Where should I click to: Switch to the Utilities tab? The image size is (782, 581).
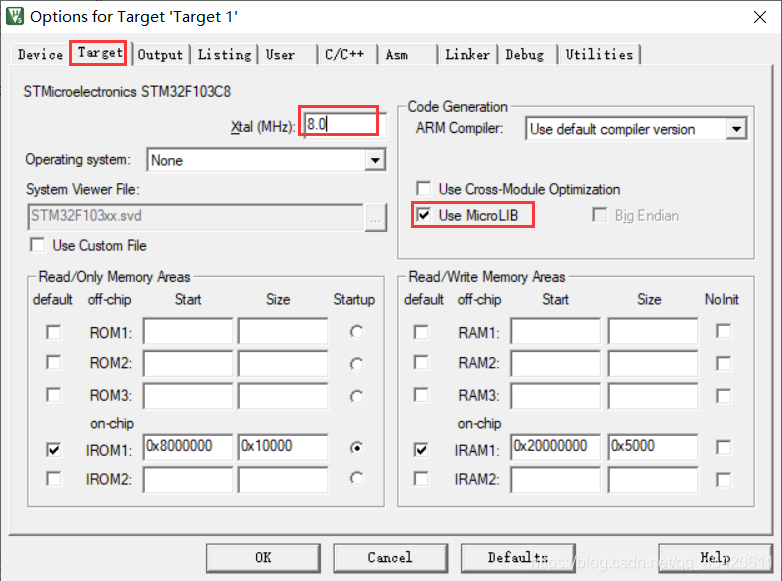pos(599,54)
